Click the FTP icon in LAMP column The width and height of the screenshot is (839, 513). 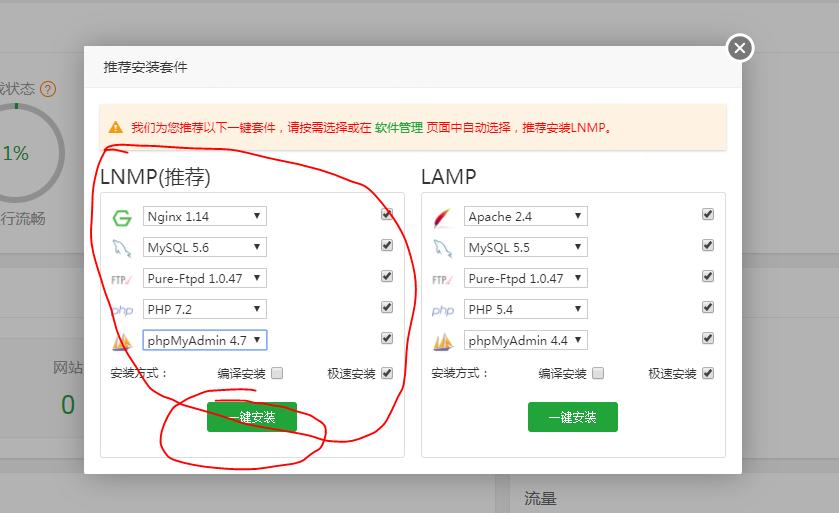click(443, 280)
